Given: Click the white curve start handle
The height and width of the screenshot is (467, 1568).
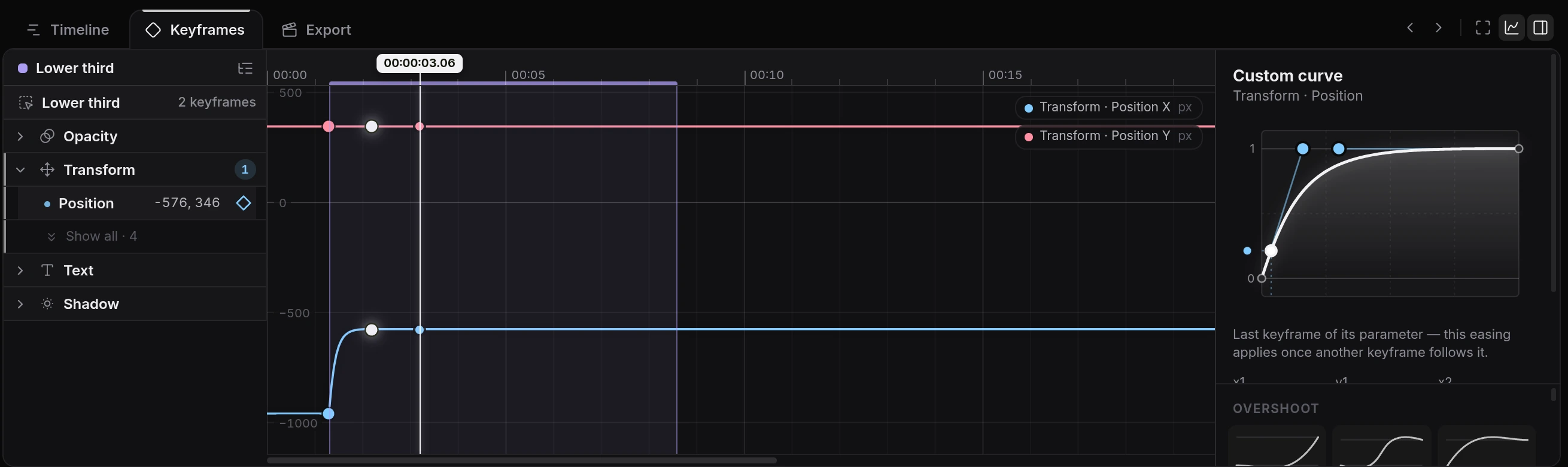Looking at the screenshot, I should click(1271, 251).
